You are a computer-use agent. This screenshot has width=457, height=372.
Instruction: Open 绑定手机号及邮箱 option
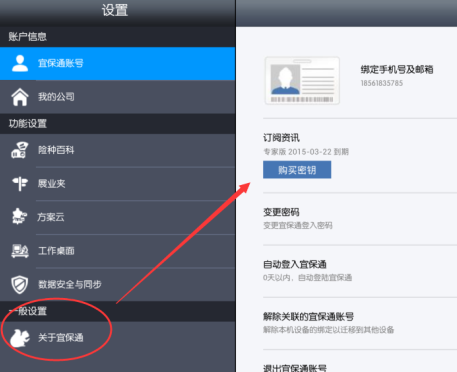point(397,70)
